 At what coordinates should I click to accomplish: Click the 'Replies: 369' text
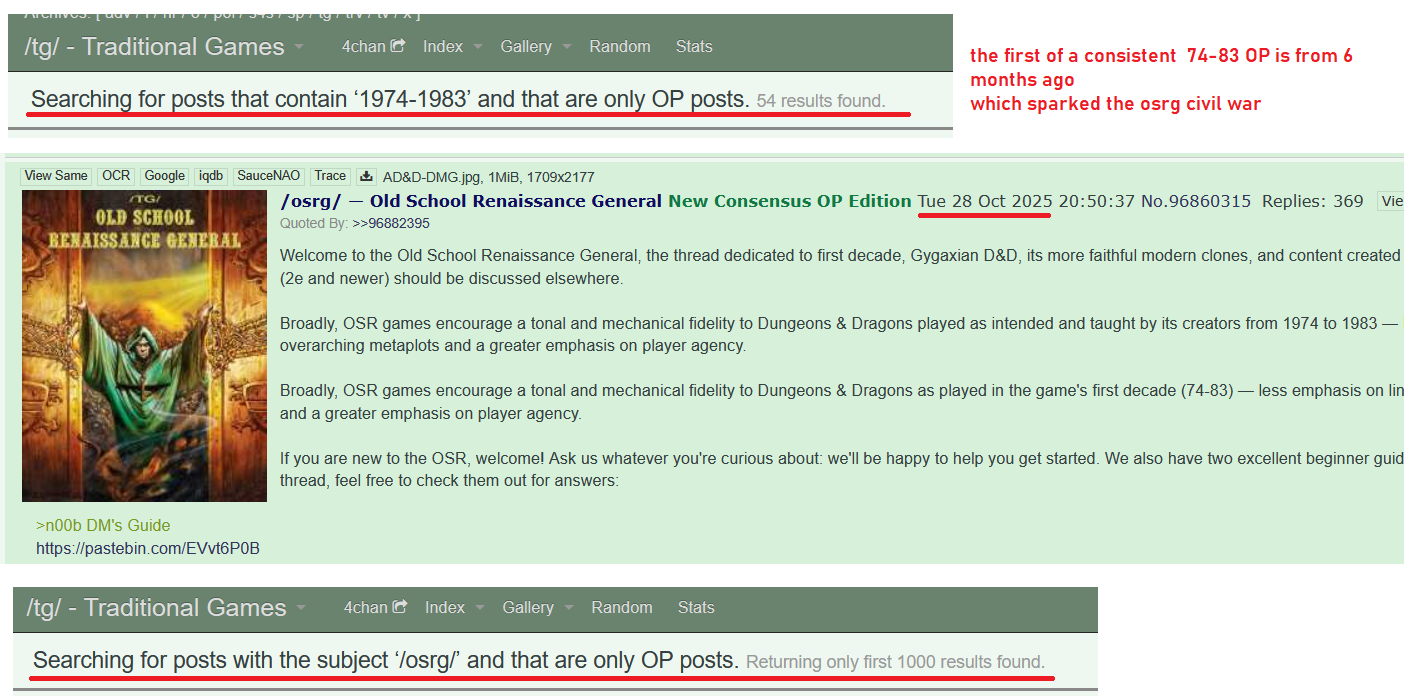pyautogui.click(x=1313, y=201)
